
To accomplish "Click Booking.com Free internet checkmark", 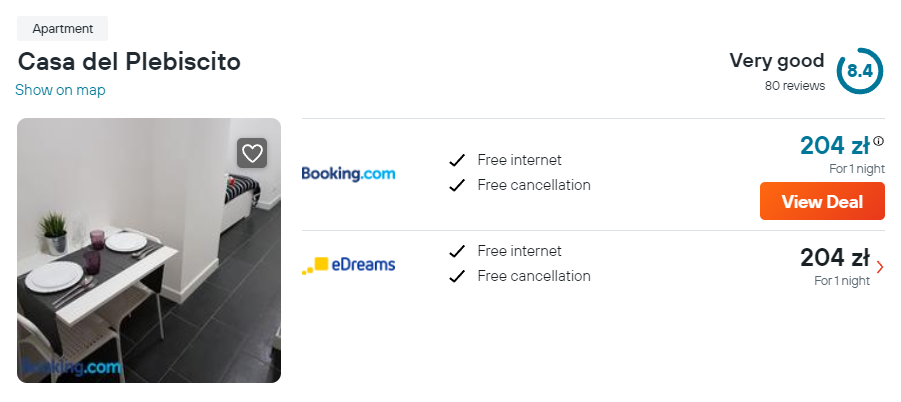I will pyautogui.click(x=457, y=160).
